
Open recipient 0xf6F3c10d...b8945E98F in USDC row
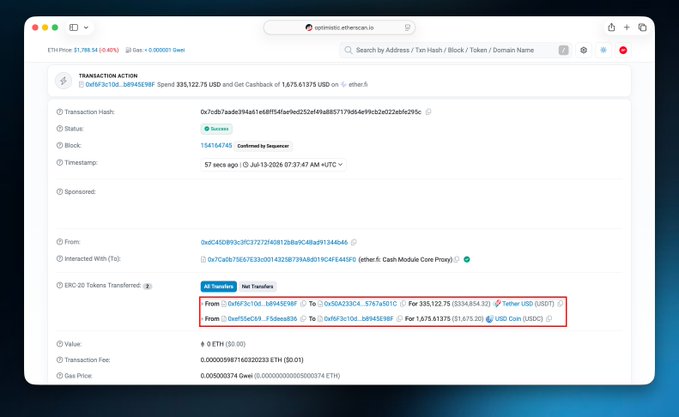pos(359,319)
